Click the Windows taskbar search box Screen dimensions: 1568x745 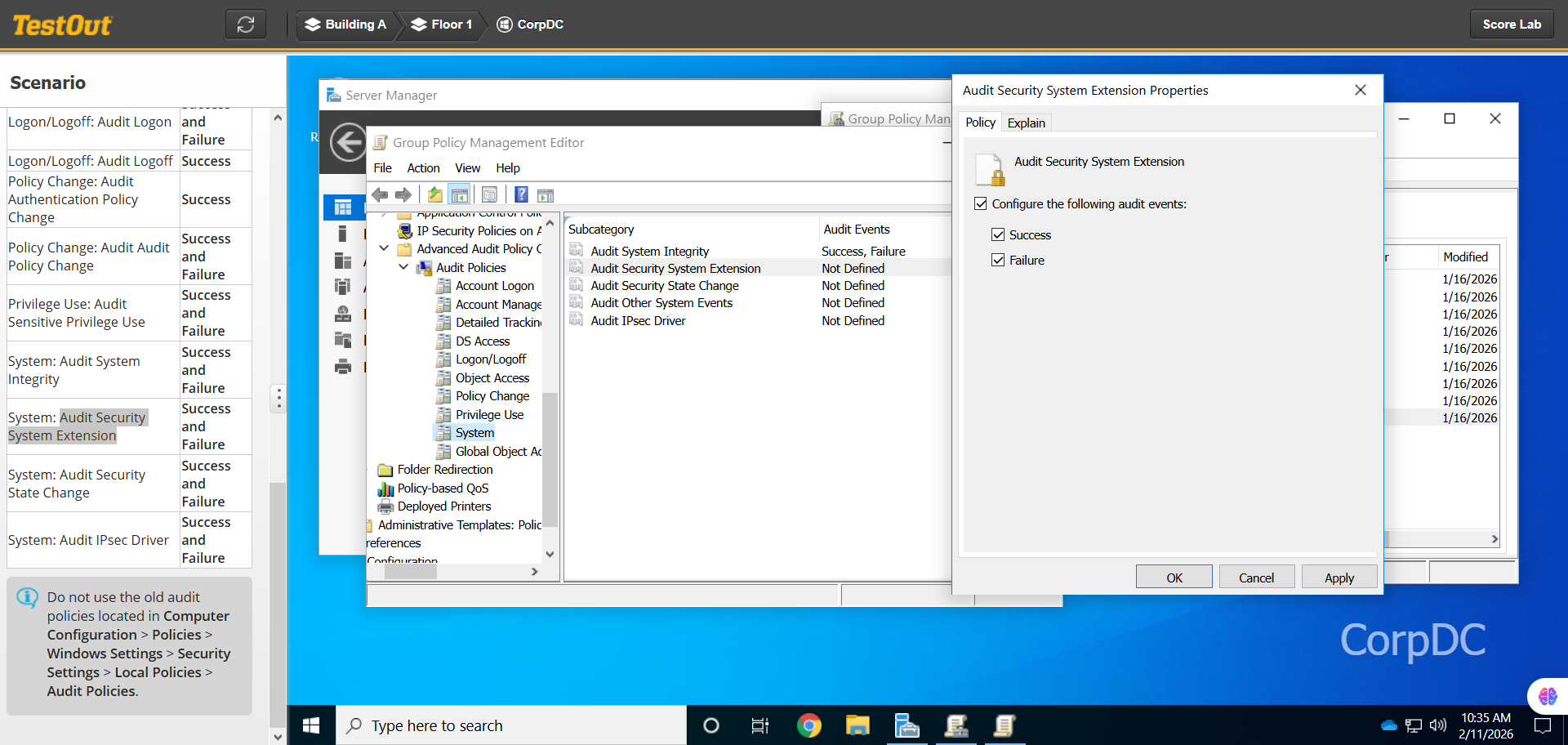click(510, 725)
